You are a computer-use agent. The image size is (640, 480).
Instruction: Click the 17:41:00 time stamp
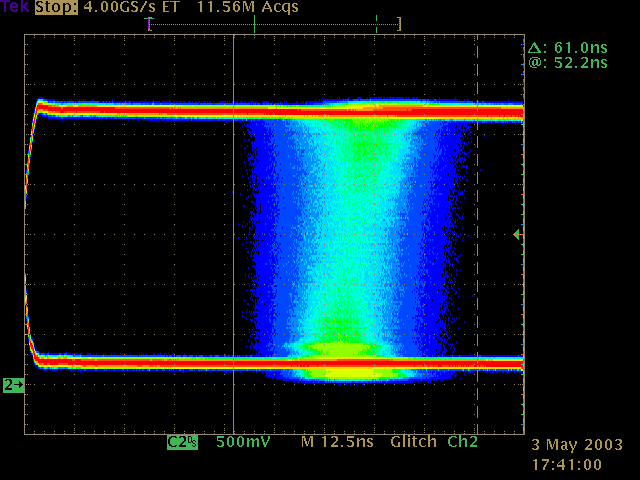tap(567, 464)
